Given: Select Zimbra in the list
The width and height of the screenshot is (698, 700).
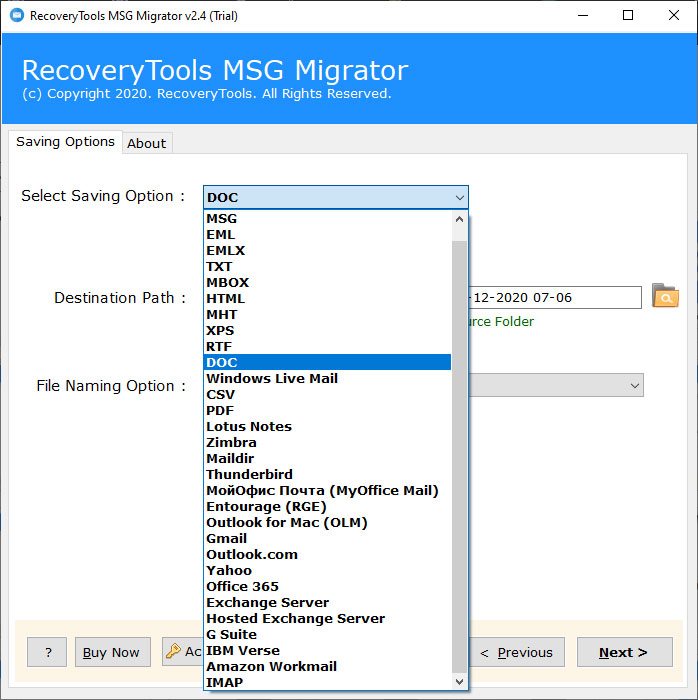Looking at the screenshot, I should (327, 442).
